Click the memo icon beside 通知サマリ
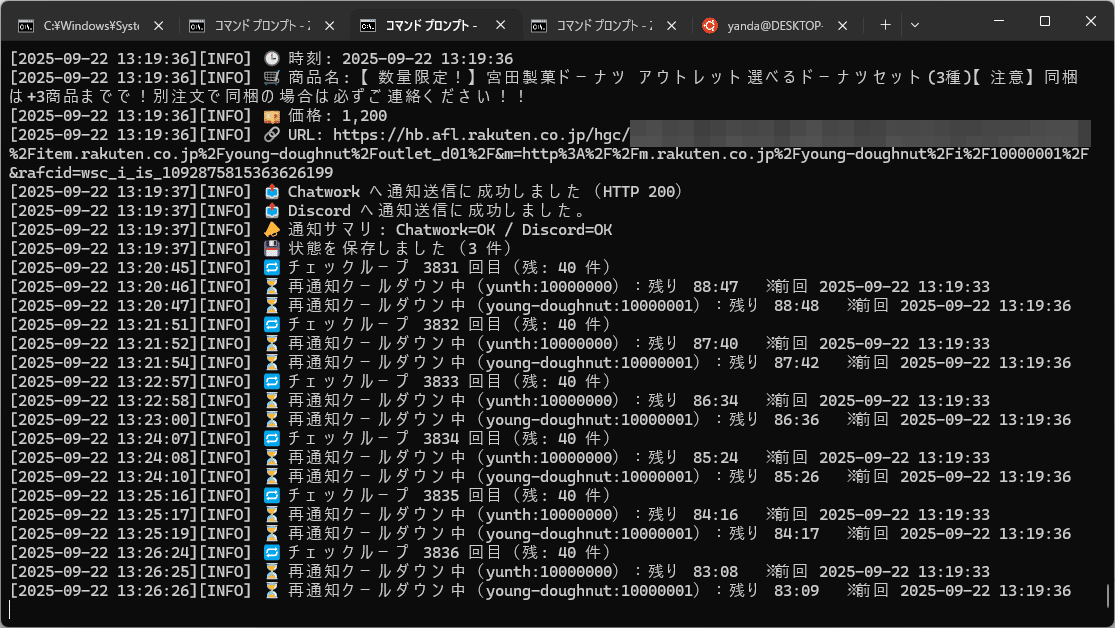This screenshot has height=628, width=1115. pos(271,229)
